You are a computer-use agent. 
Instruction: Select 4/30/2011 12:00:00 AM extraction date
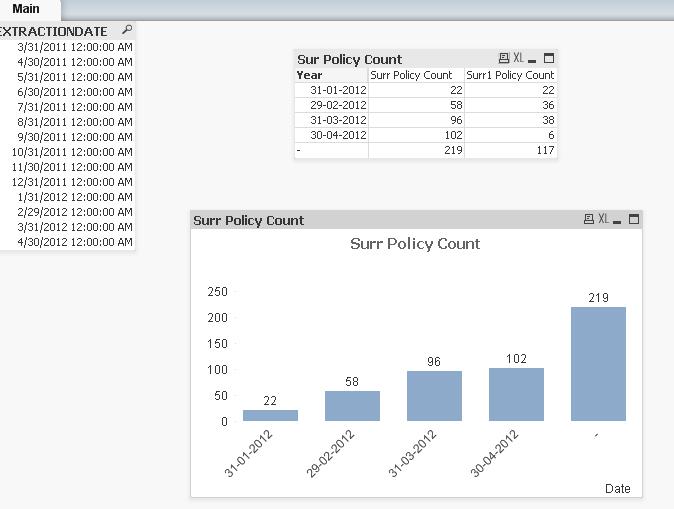coord(67,62)
